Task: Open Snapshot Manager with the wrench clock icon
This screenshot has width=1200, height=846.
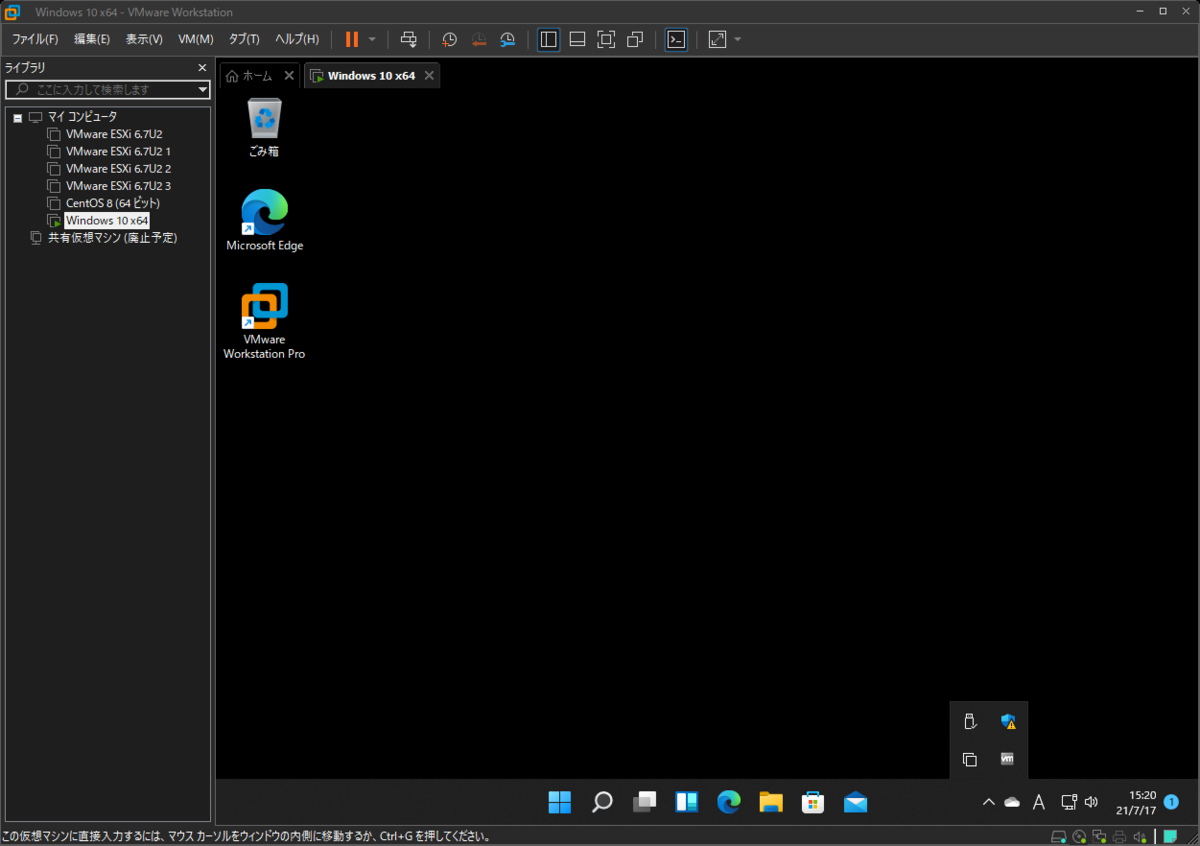Action: pyautogui.click(x=508, y=40)
